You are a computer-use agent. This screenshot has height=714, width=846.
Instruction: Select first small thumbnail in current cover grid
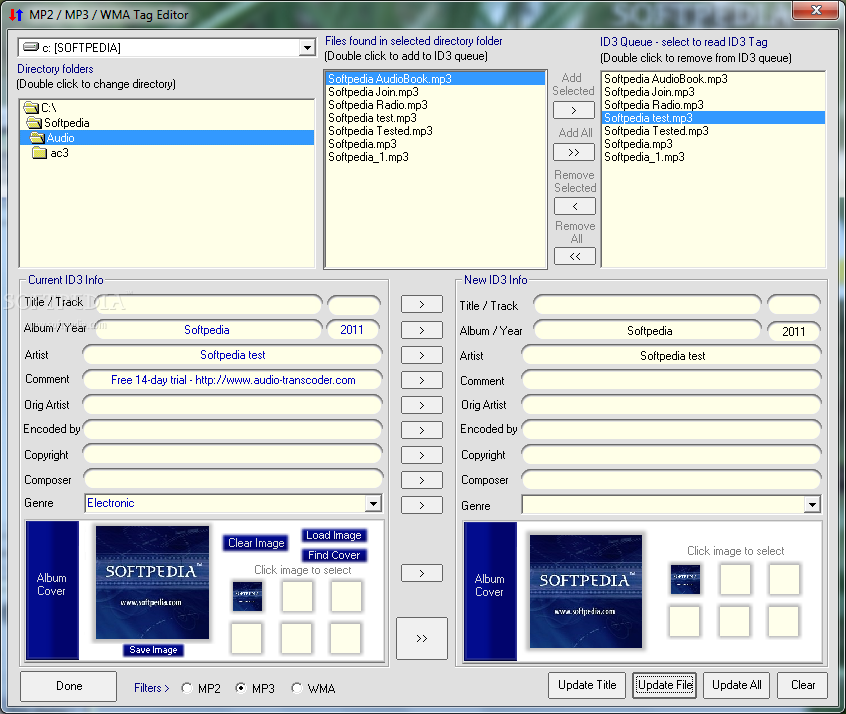247,596
